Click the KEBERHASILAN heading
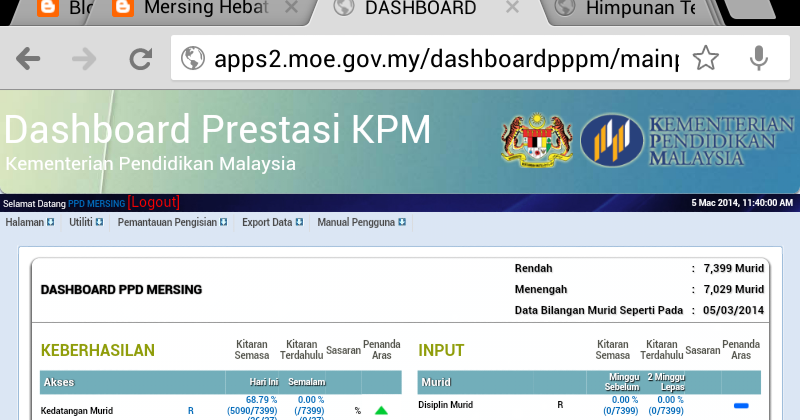This screenshot has width=800, height=420. point(97,350)
